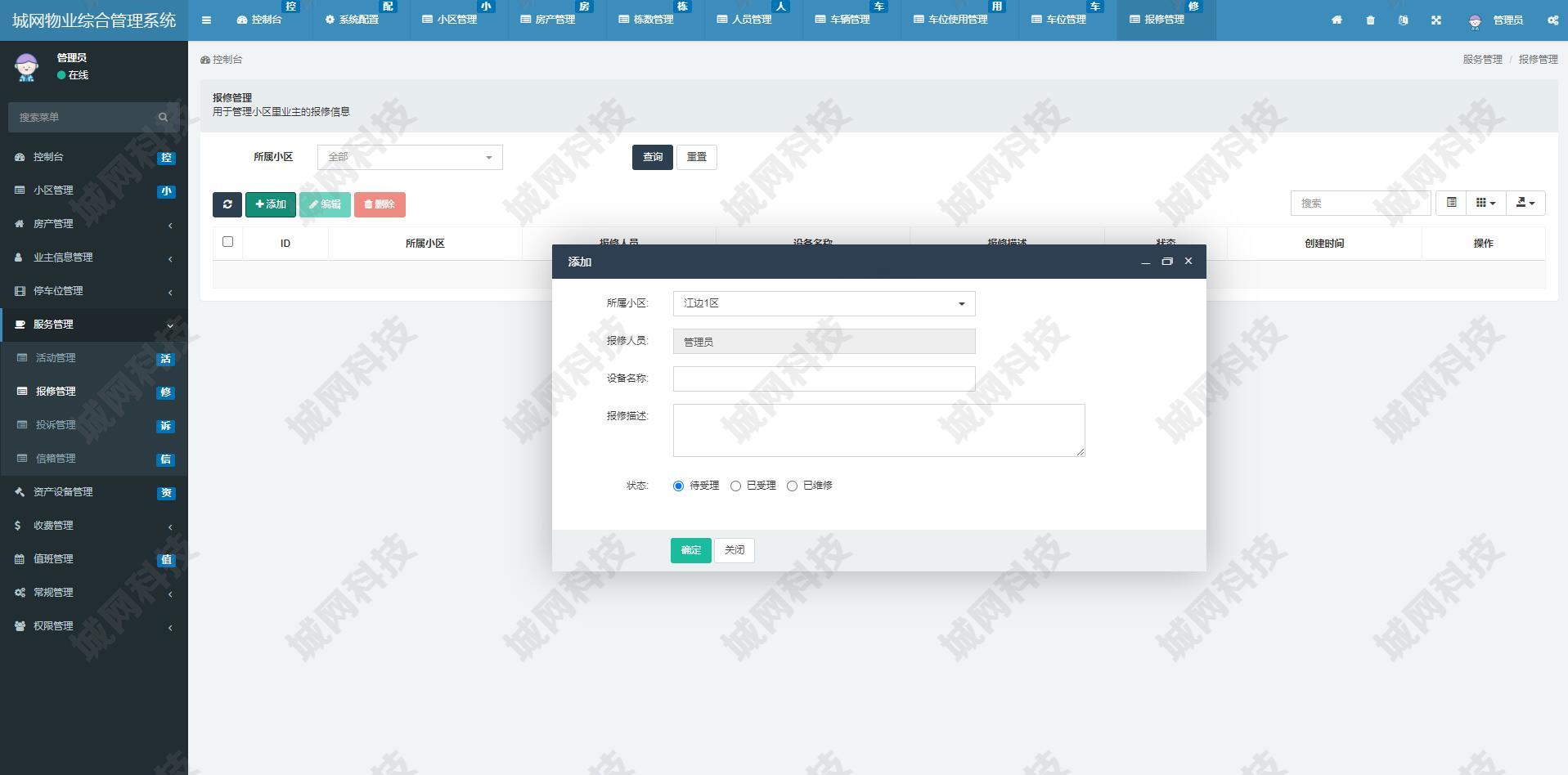This screenshot has height=775, width=1568.
Task: Switch to the 人员管理 tab
Action: point(752,20)
